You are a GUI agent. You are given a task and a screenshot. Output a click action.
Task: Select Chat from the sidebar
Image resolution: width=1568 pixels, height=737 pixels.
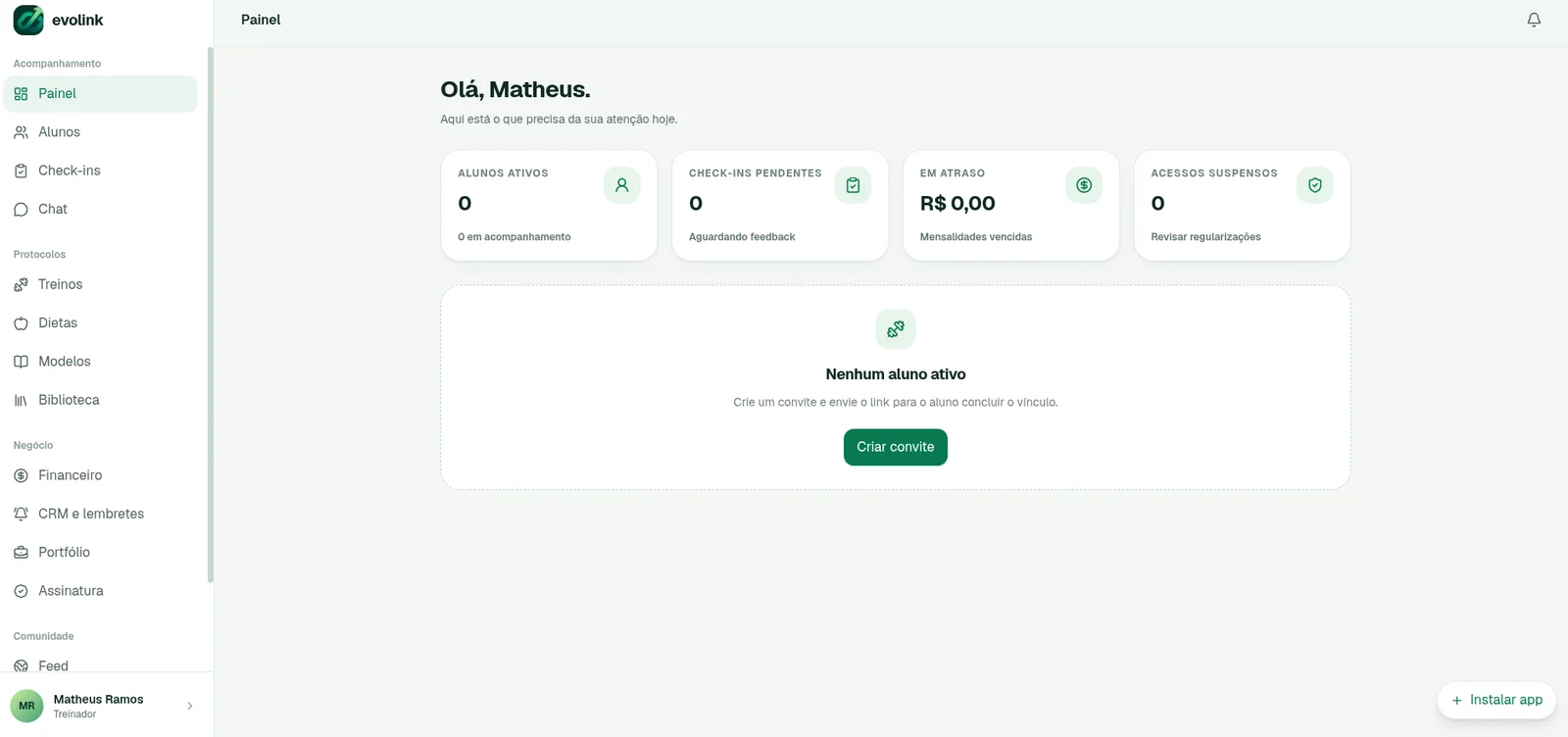tap(101, 210)
